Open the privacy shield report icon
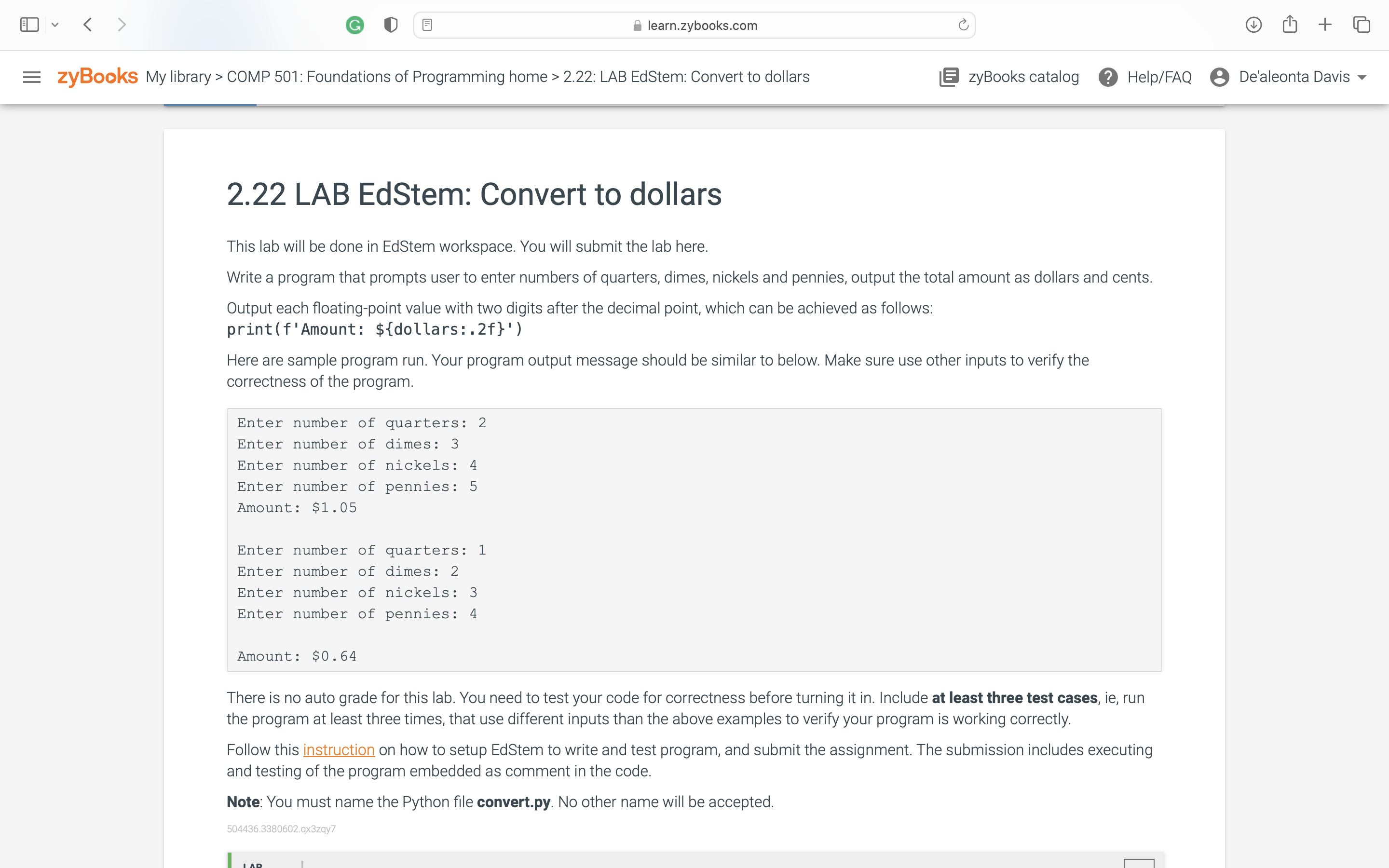The width and height of the screenshot is (1389, 868). (x=391, y=25)
